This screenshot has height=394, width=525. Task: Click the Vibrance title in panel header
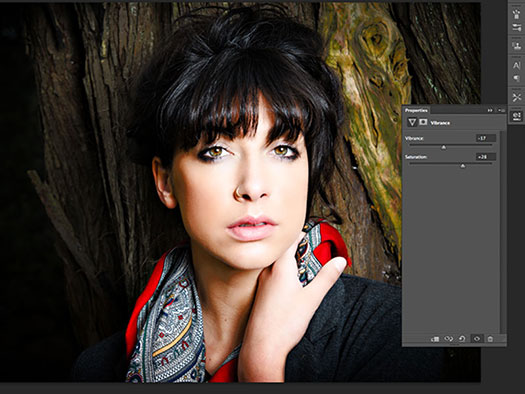click(x=440, y=123)
